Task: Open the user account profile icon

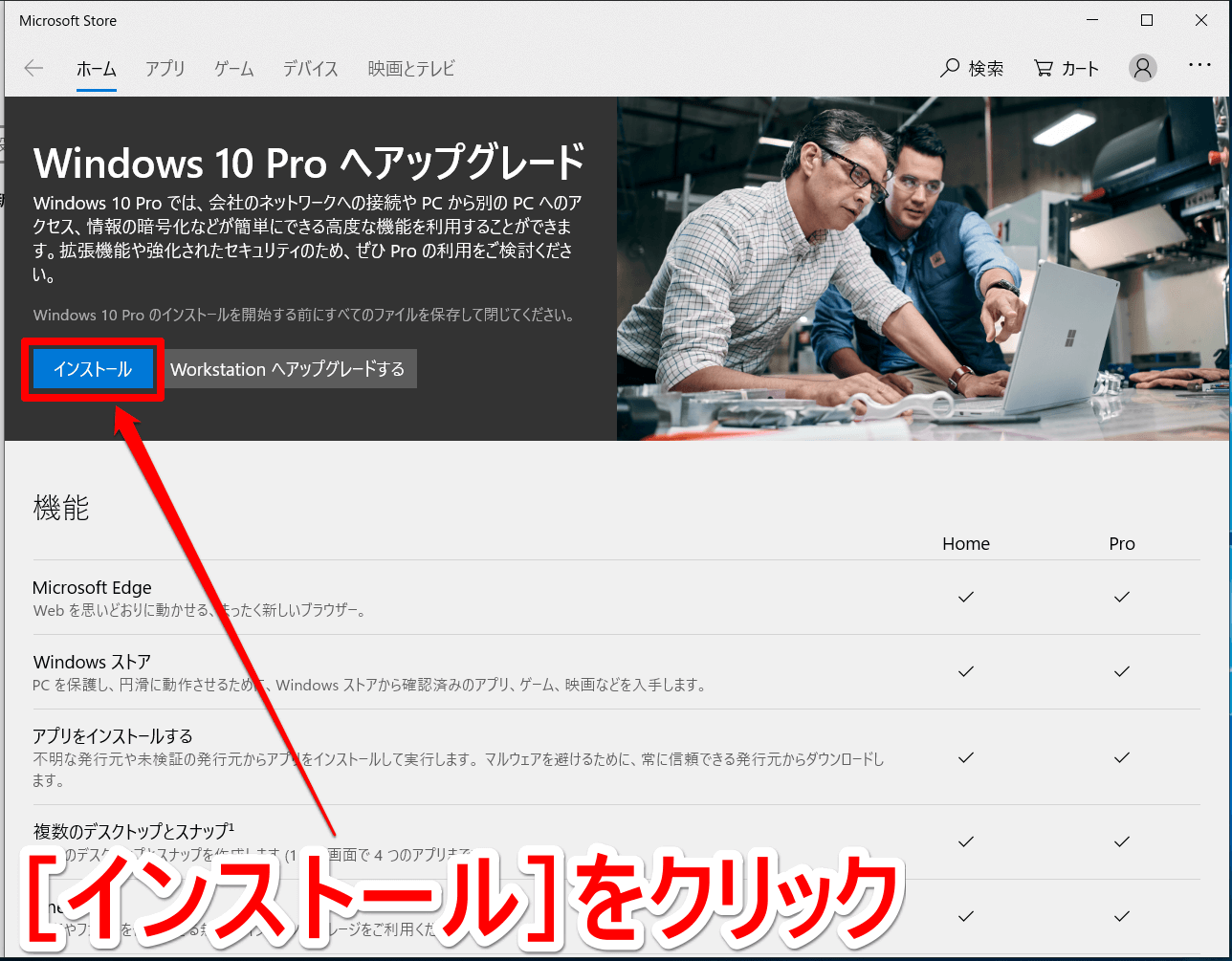Action: 1143,68
